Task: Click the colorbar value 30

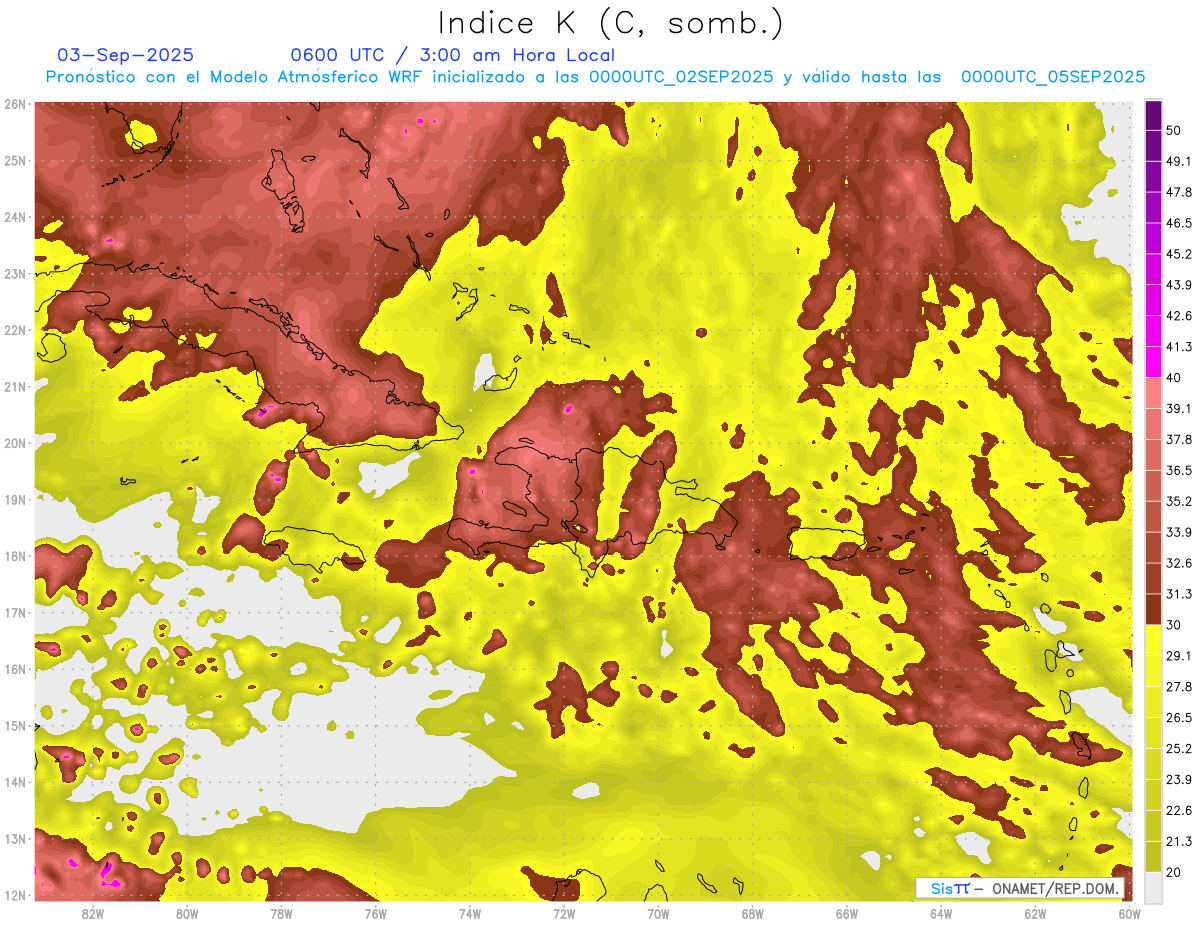Action: click(x=1175, y=625)
